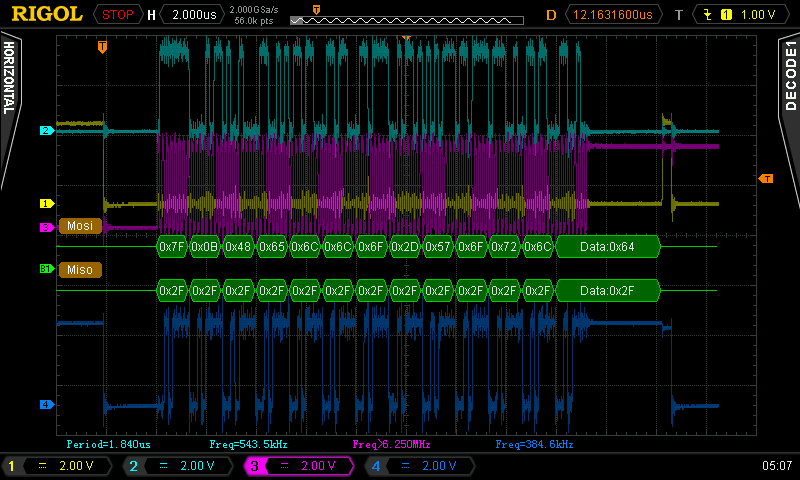Click the orange trigger position marker at grid top-left
The image size is (800, 480).
[x=102, y=47]
